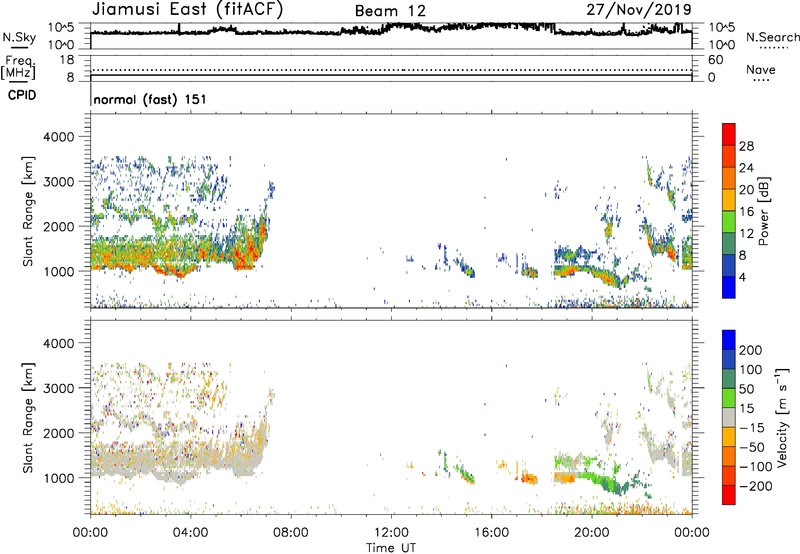Click the power colorbar '28' tick value
Image resolution: width=800 pixels, height=554 pixels.
click(x=746, y=146)
